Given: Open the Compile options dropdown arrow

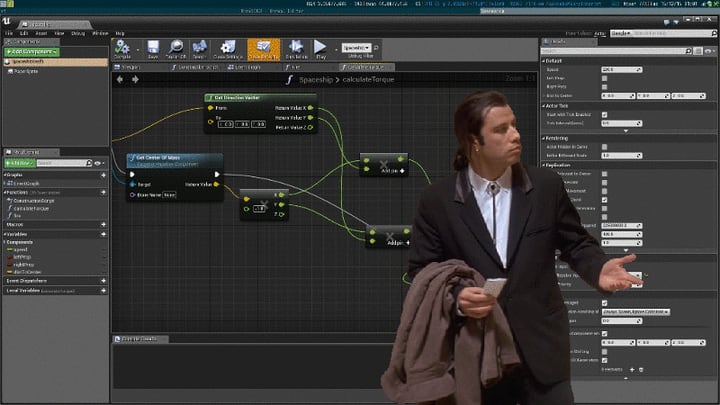Looking at the screenshot, I should pos(137,50).
